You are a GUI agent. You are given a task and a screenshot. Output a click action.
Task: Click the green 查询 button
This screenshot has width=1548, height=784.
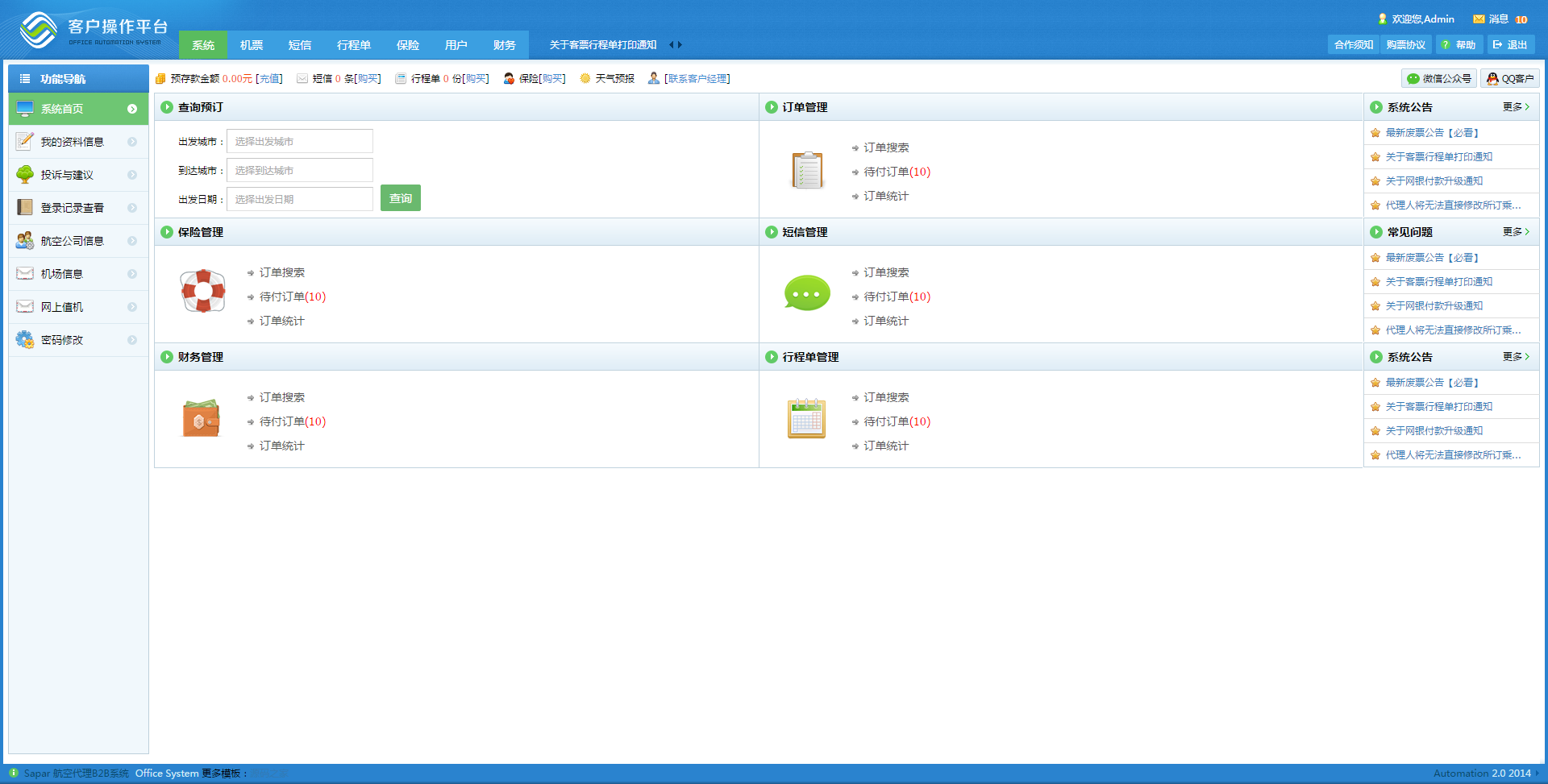click(401, 198)
